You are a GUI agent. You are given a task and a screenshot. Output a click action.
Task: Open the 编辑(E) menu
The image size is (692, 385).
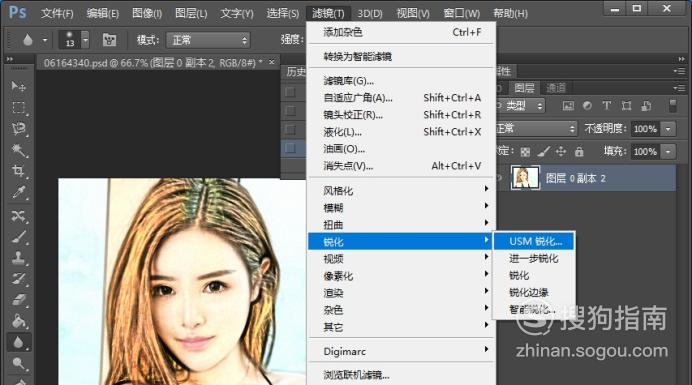coord(102,14)
